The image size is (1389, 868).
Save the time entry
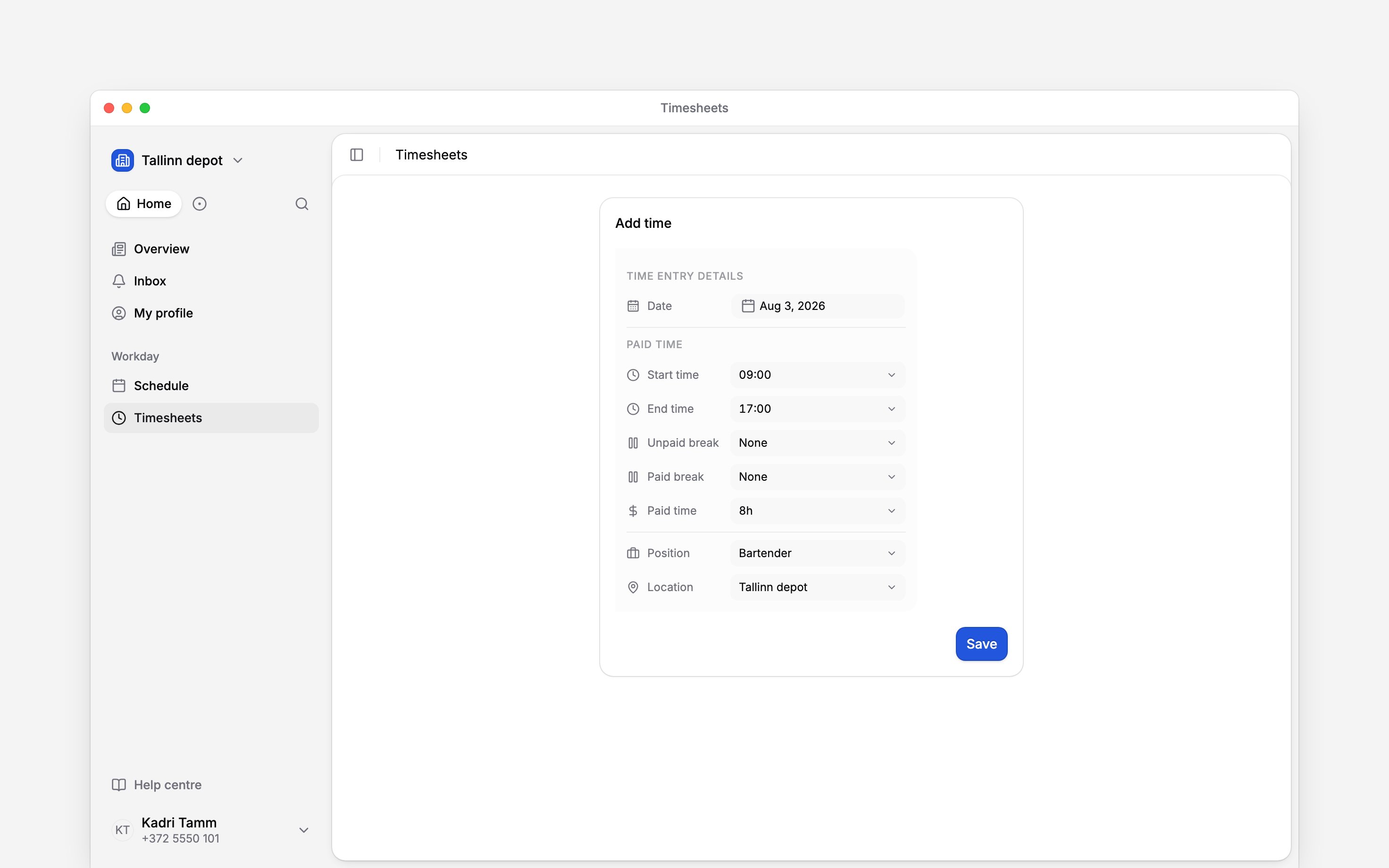click(x=981, y=644)
